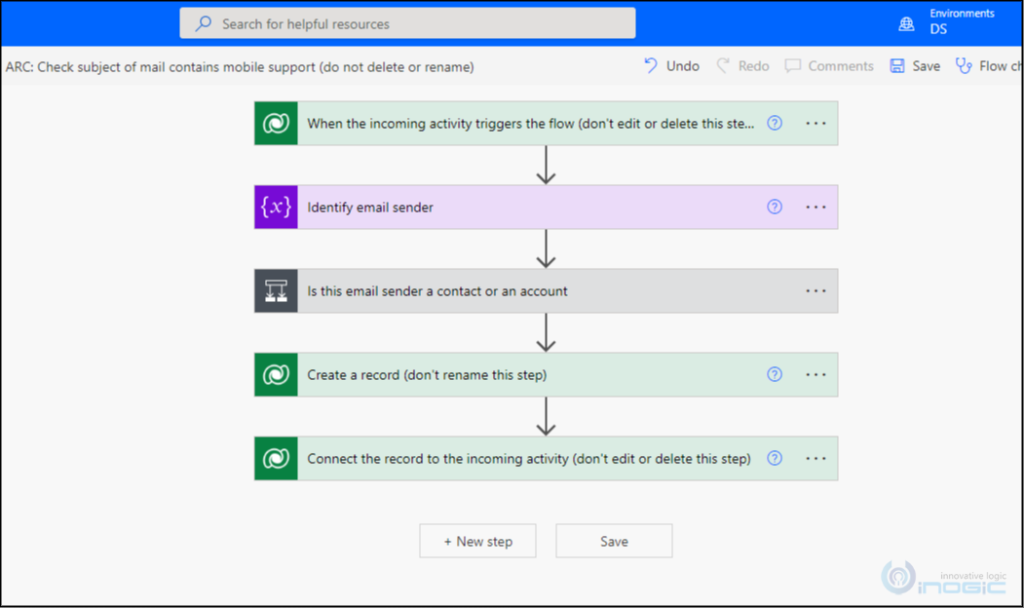Viewport: 1024px width, 608px height.
Task: Click the condition icon on the email sender check step
Action: (275, 291)
